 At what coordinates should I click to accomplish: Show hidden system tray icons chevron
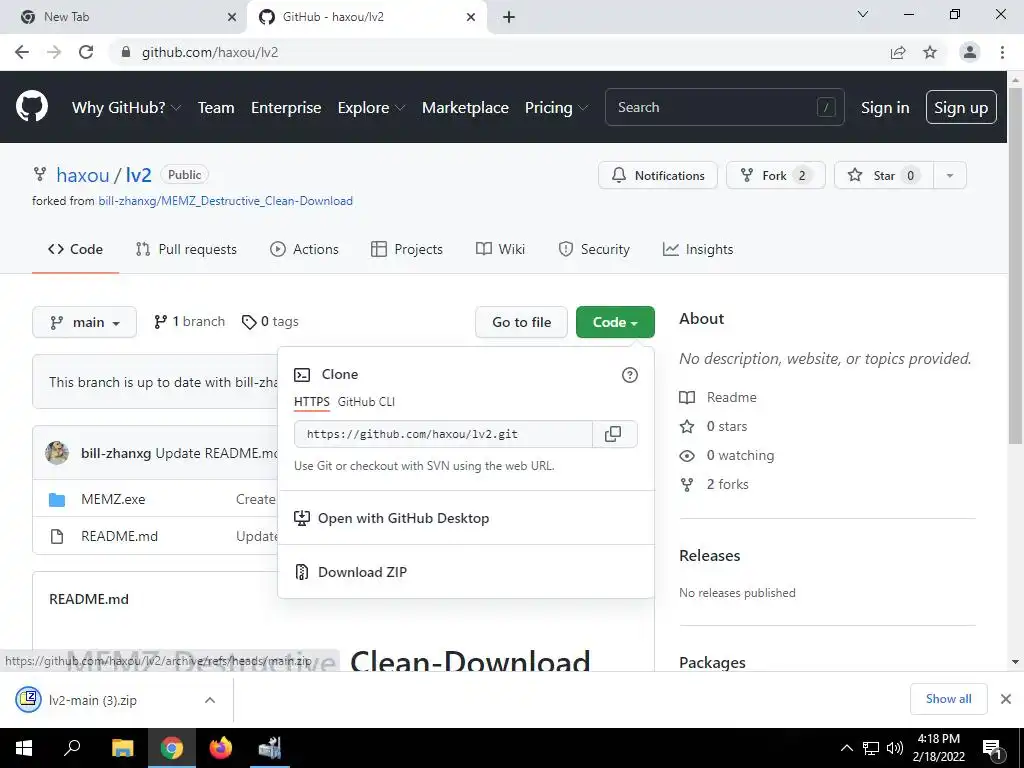(x=846, y=748)
